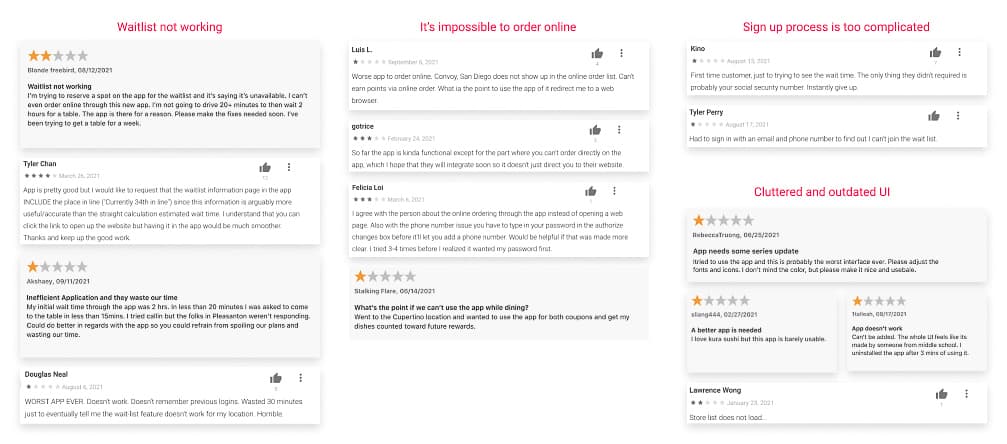Thumbs-up Tyler Perry's review
Screen dimensions: 1007x444
tap(934, 116)
